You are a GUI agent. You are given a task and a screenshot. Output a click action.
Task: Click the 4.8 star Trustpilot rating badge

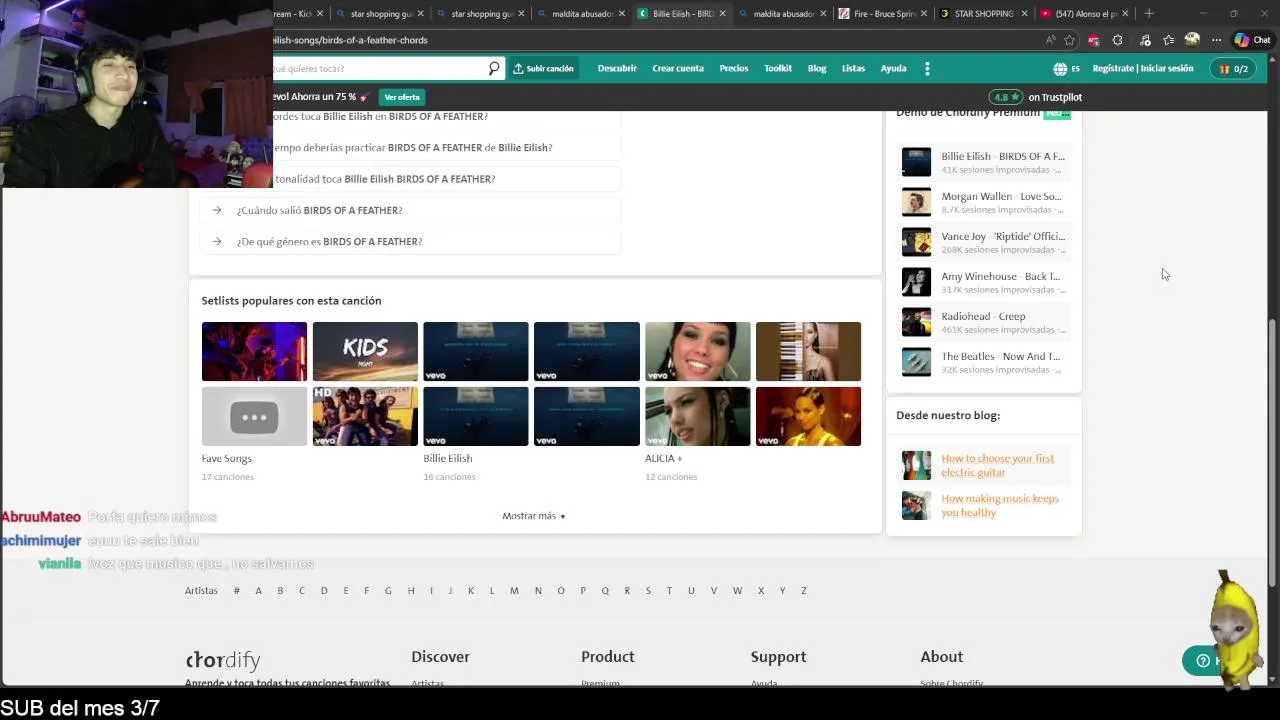point(1006,97)
